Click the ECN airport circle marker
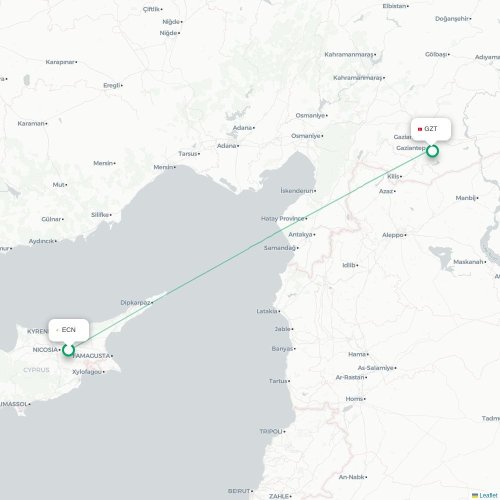500x500 pixels. pos(68,350)
